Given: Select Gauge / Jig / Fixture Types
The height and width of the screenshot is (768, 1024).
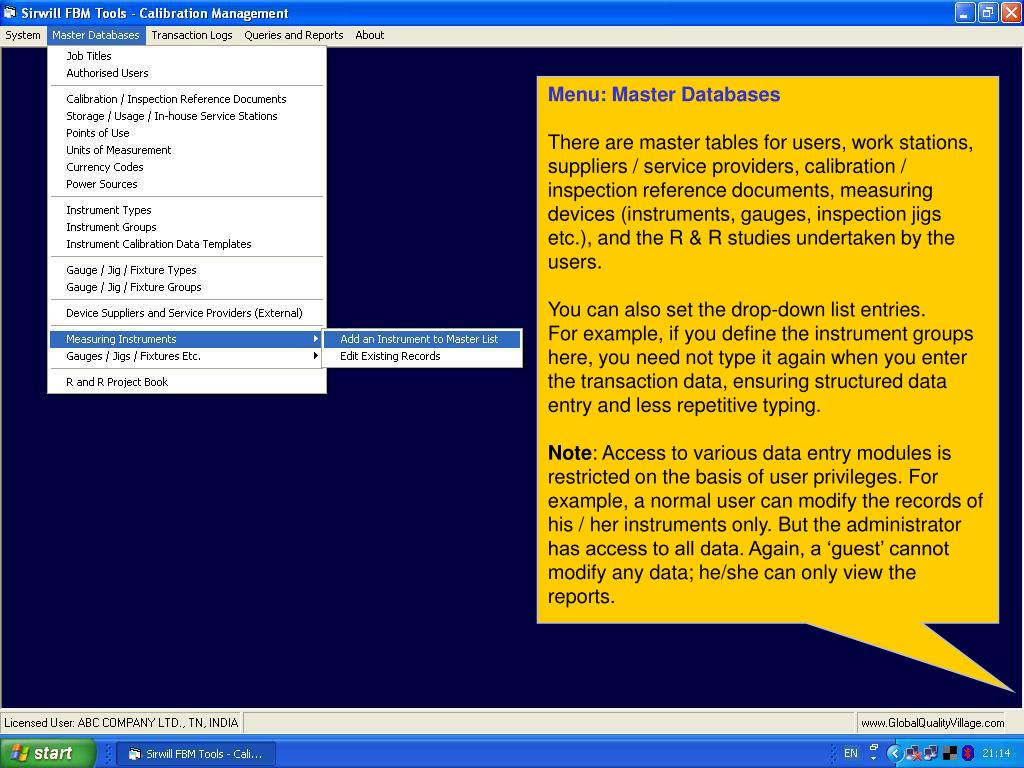Looking at the screenshot, I should click(187, 270).
